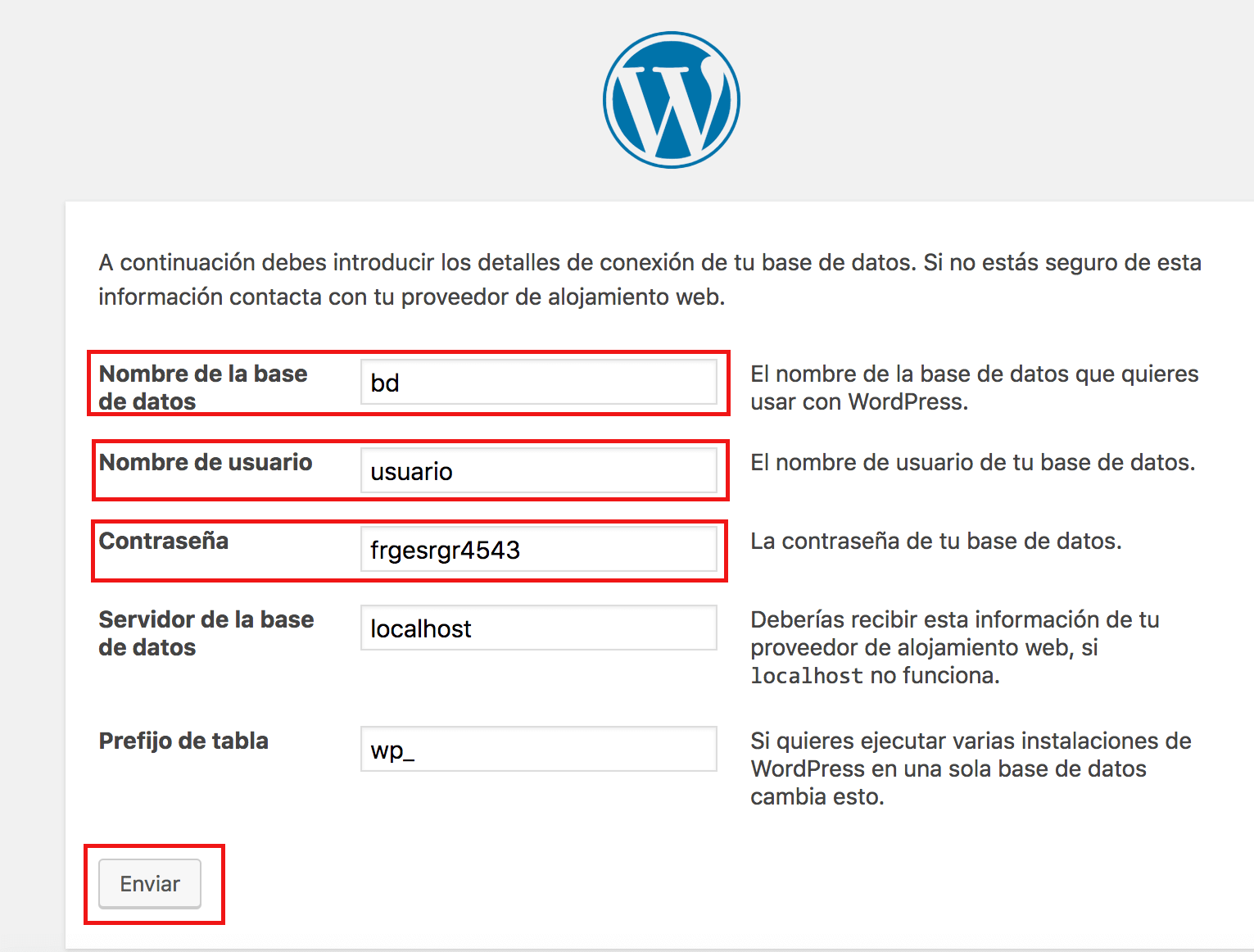The width and height of the screenshot is (1254, 952).
Task: Click the 'Servidor de la base de datos' label
Action: tap(206, 632)
